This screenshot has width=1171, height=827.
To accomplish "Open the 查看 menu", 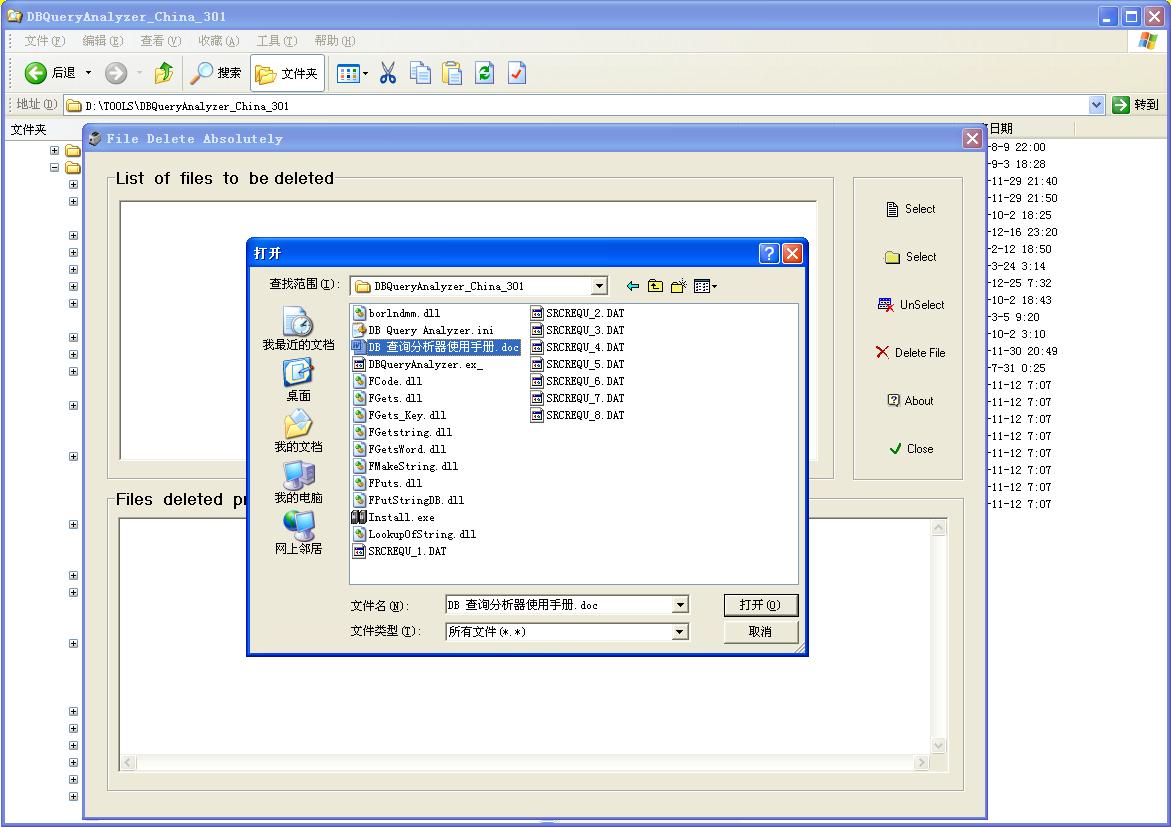I will pyautogui.click(x=161, y=40).
